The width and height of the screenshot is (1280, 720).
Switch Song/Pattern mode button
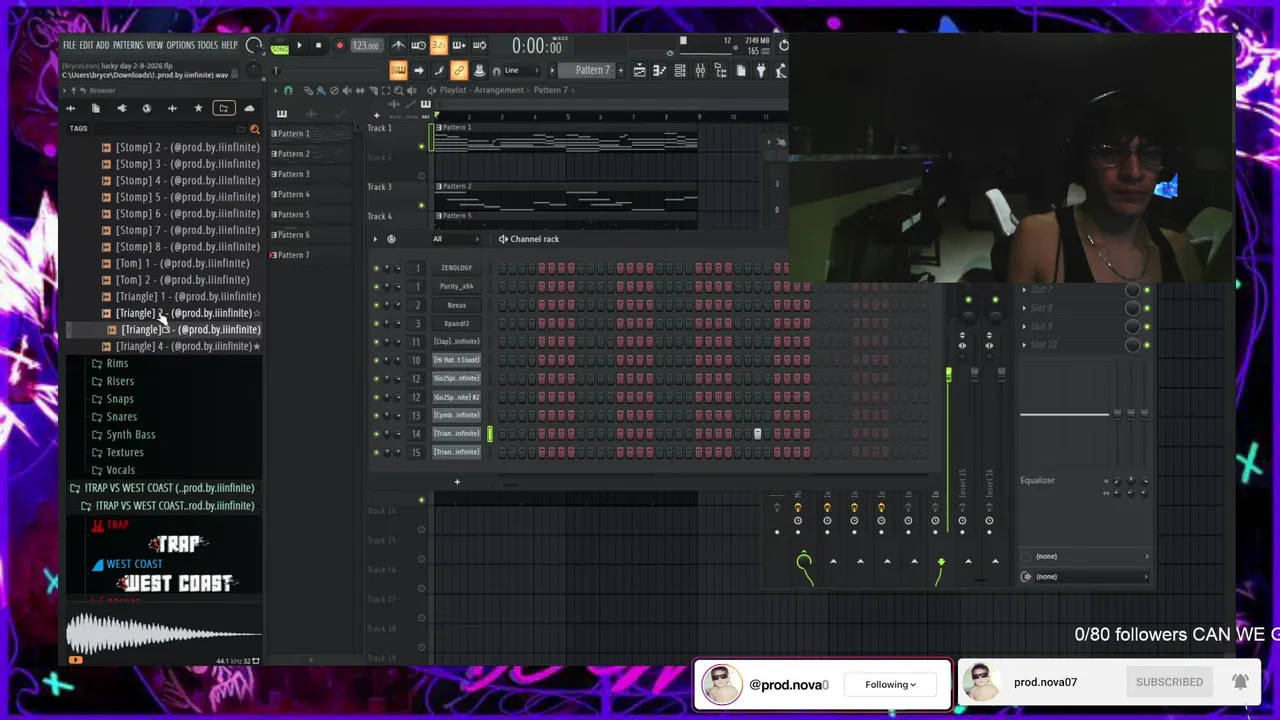(x=279, y=46)
